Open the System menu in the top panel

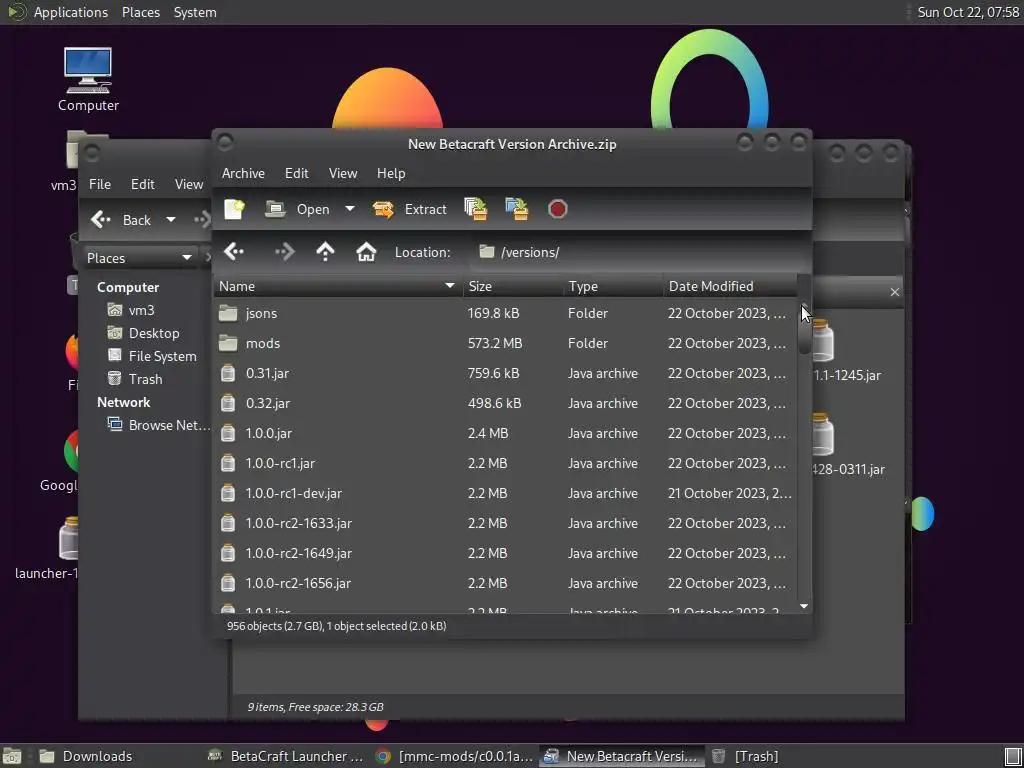pyautogui.click(x=195, y=12)
